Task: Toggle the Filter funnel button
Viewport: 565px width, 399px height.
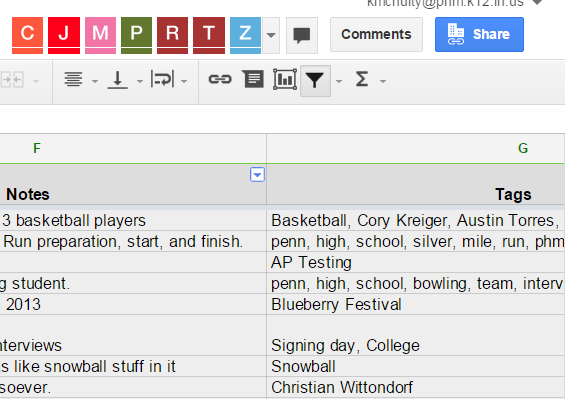Action: tap(315, 80)
